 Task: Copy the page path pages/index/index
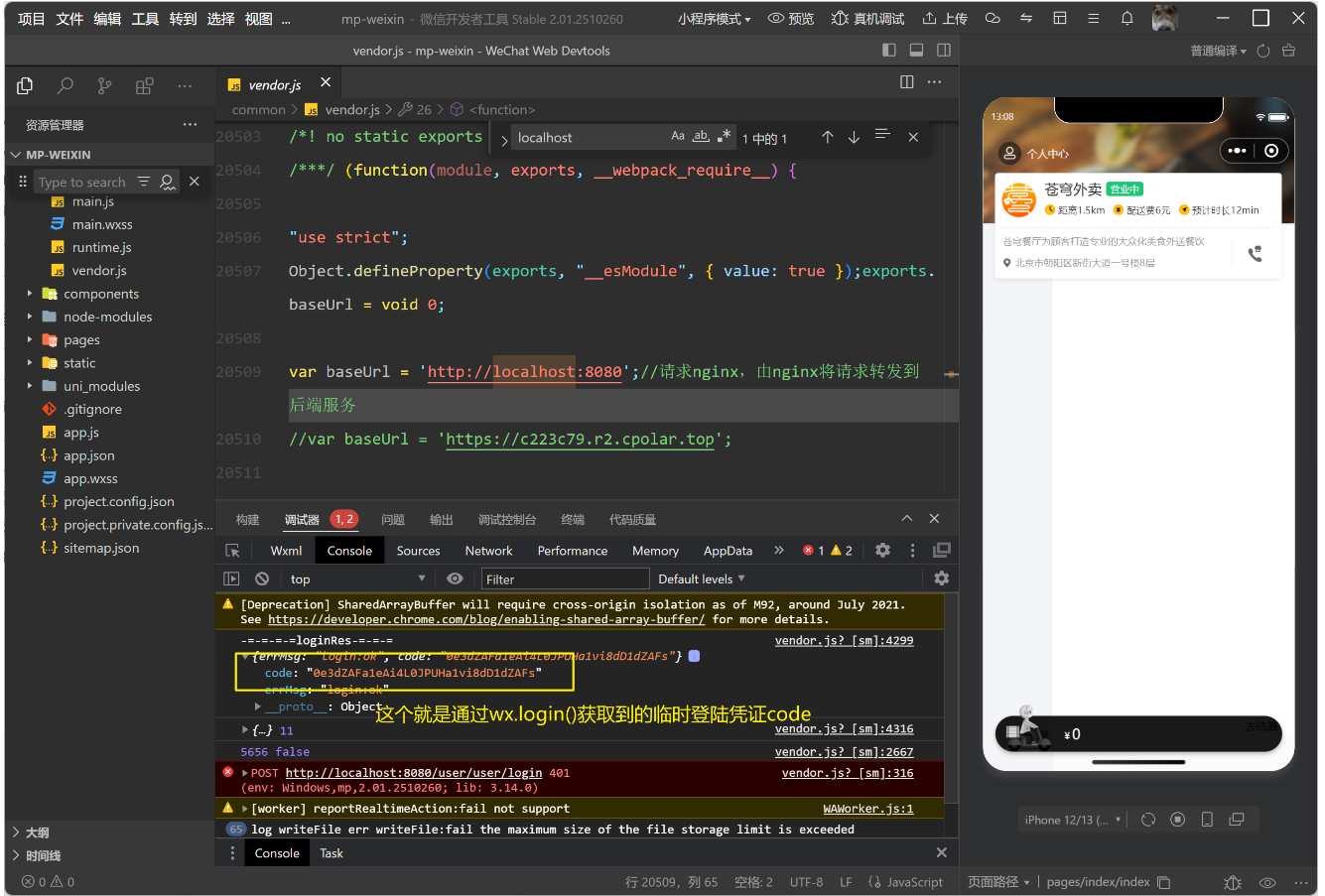1164,882
